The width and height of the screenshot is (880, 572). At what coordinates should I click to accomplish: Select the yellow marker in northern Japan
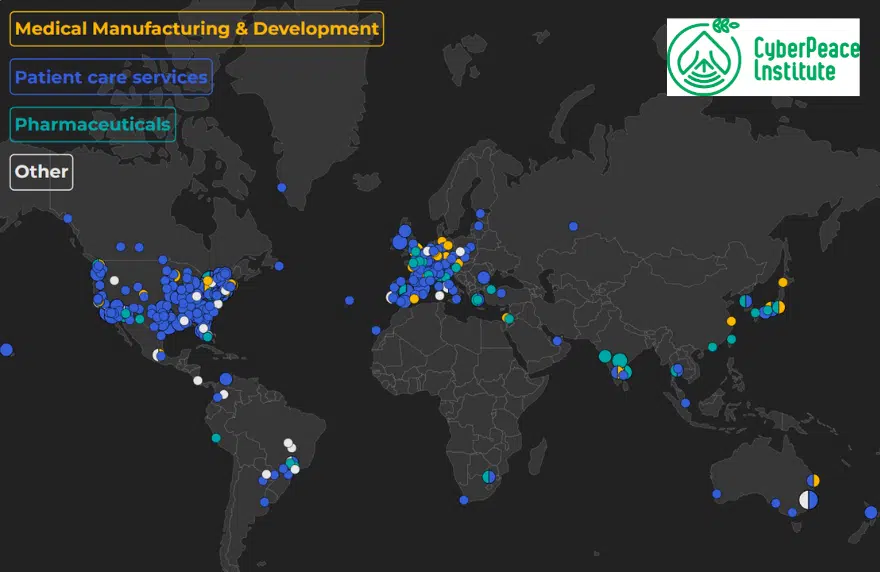pyautogui.click(x=782, y=282)
